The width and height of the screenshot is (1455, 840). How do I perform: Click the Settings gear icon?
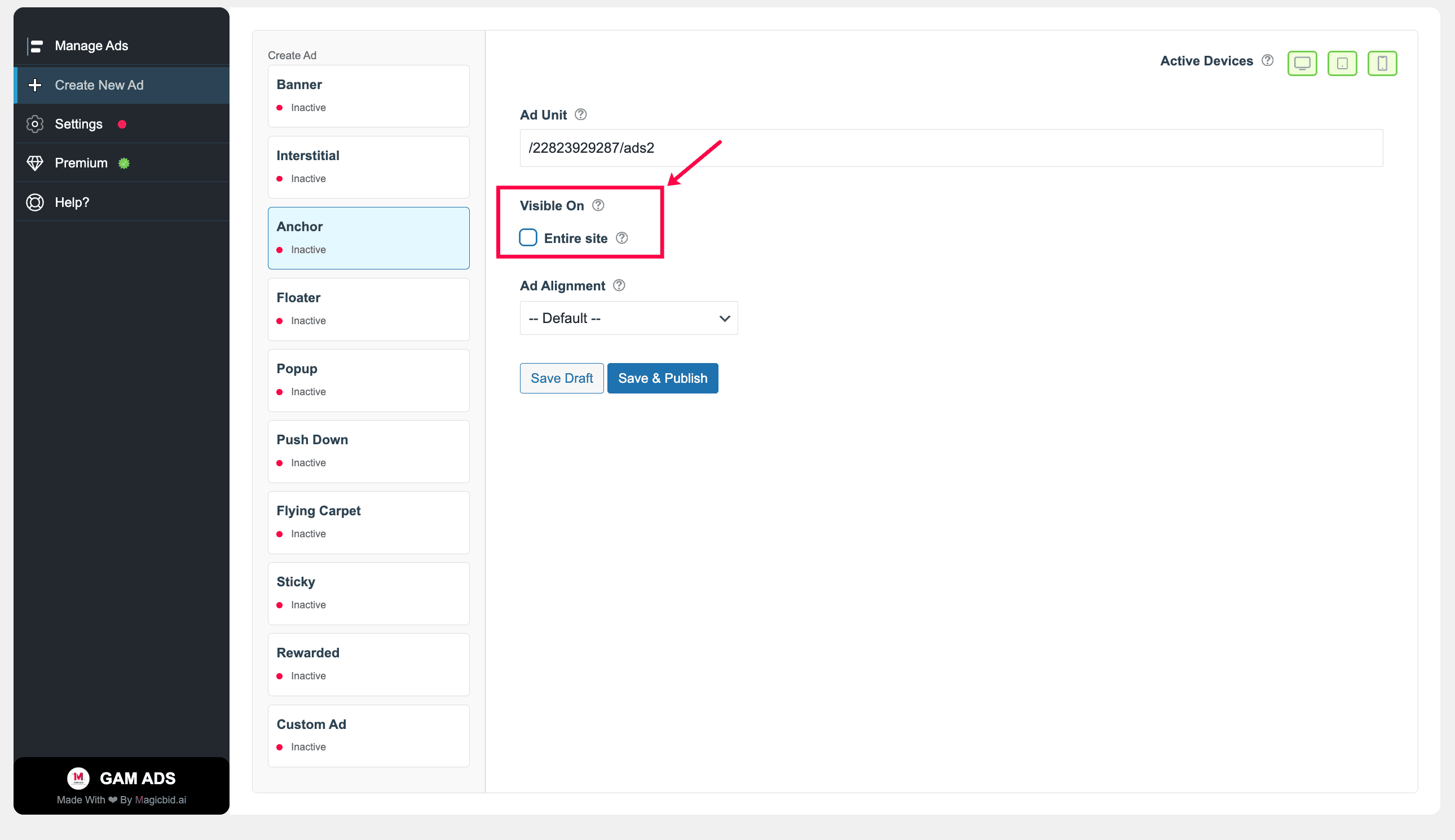click(35, 124)
